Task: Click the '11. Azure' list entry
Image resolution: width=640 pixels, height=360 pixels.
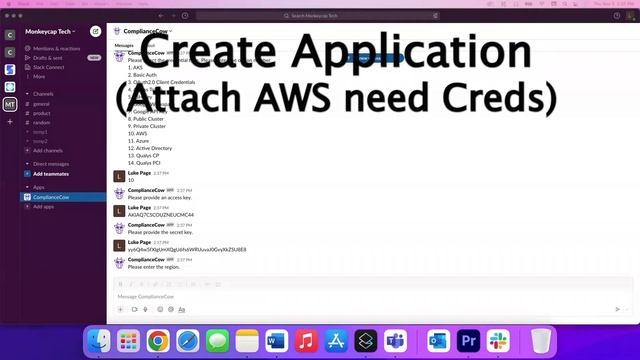Action: (138, 141)
